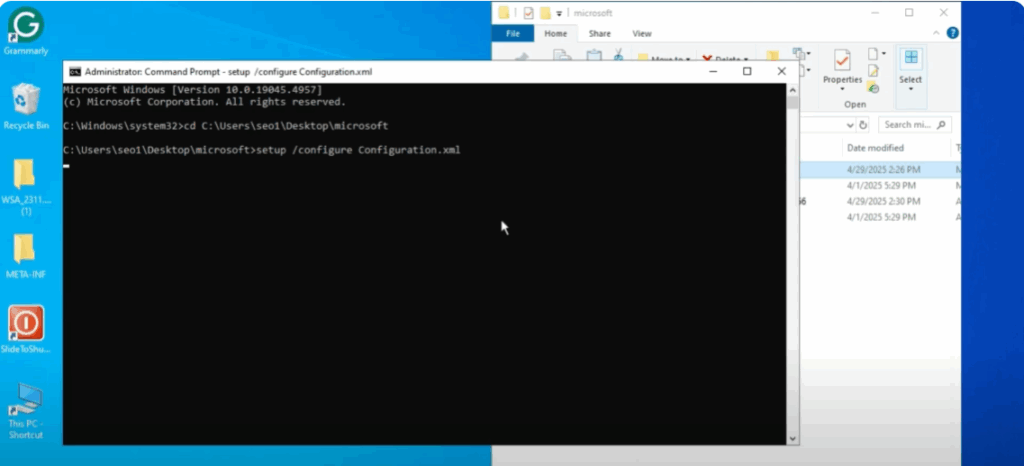Click the Copy icon in Explorer ribbon
Screen dimensions: 1024x466
(x=563, y=55)
